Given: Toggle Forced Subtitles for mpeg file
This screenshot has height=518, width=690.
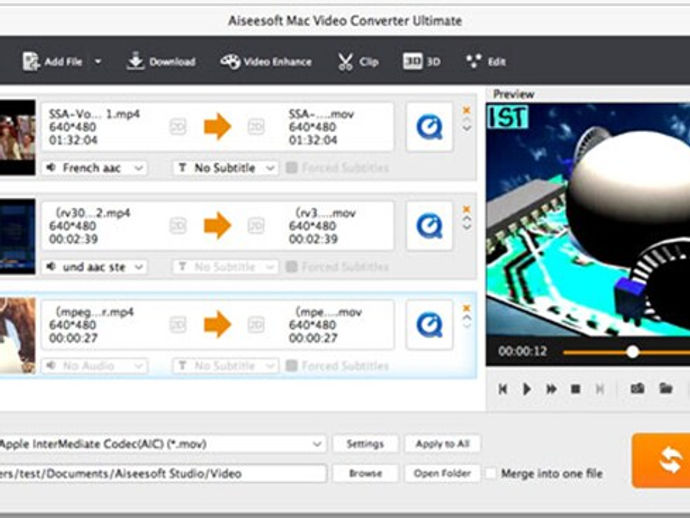Looking at the screenshot, I should (x=291, y=366).
